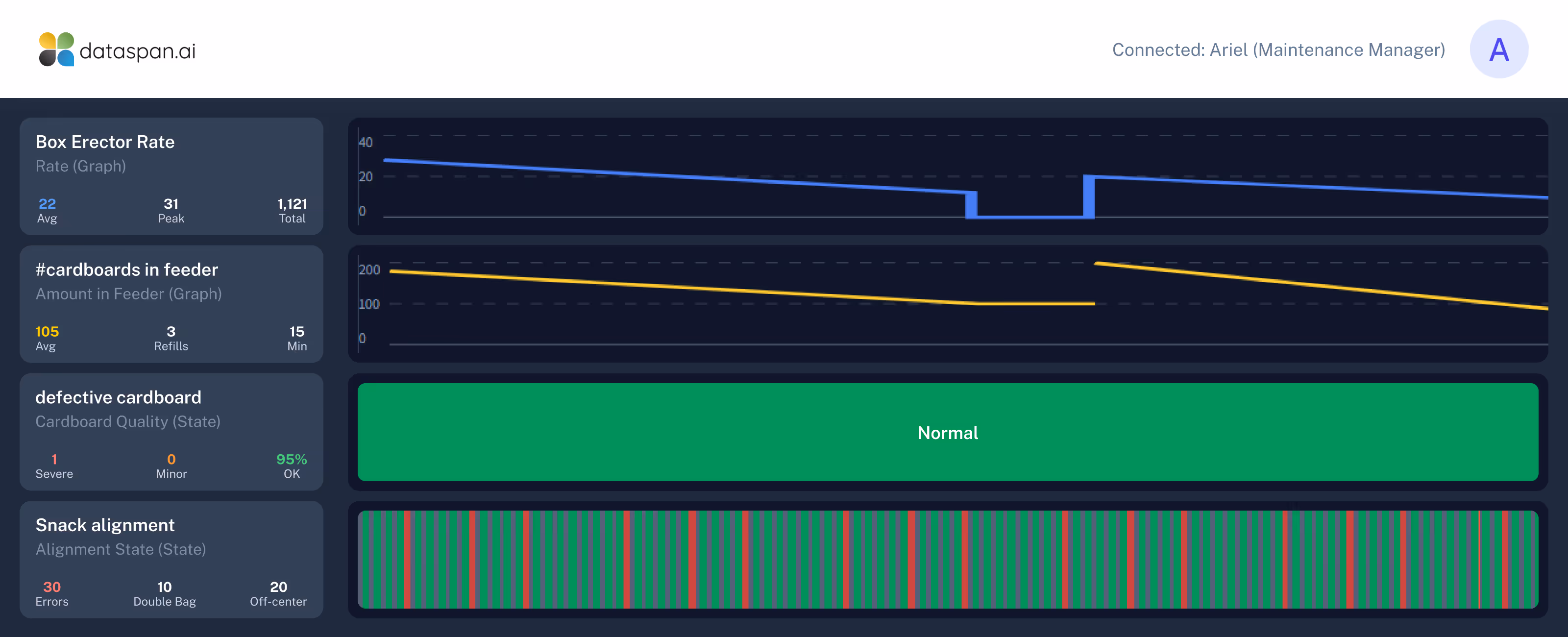Click 'Amount in Feeder (Graph)' subtitle
This screenshot has height=637, width=1568.
[128, 294]
